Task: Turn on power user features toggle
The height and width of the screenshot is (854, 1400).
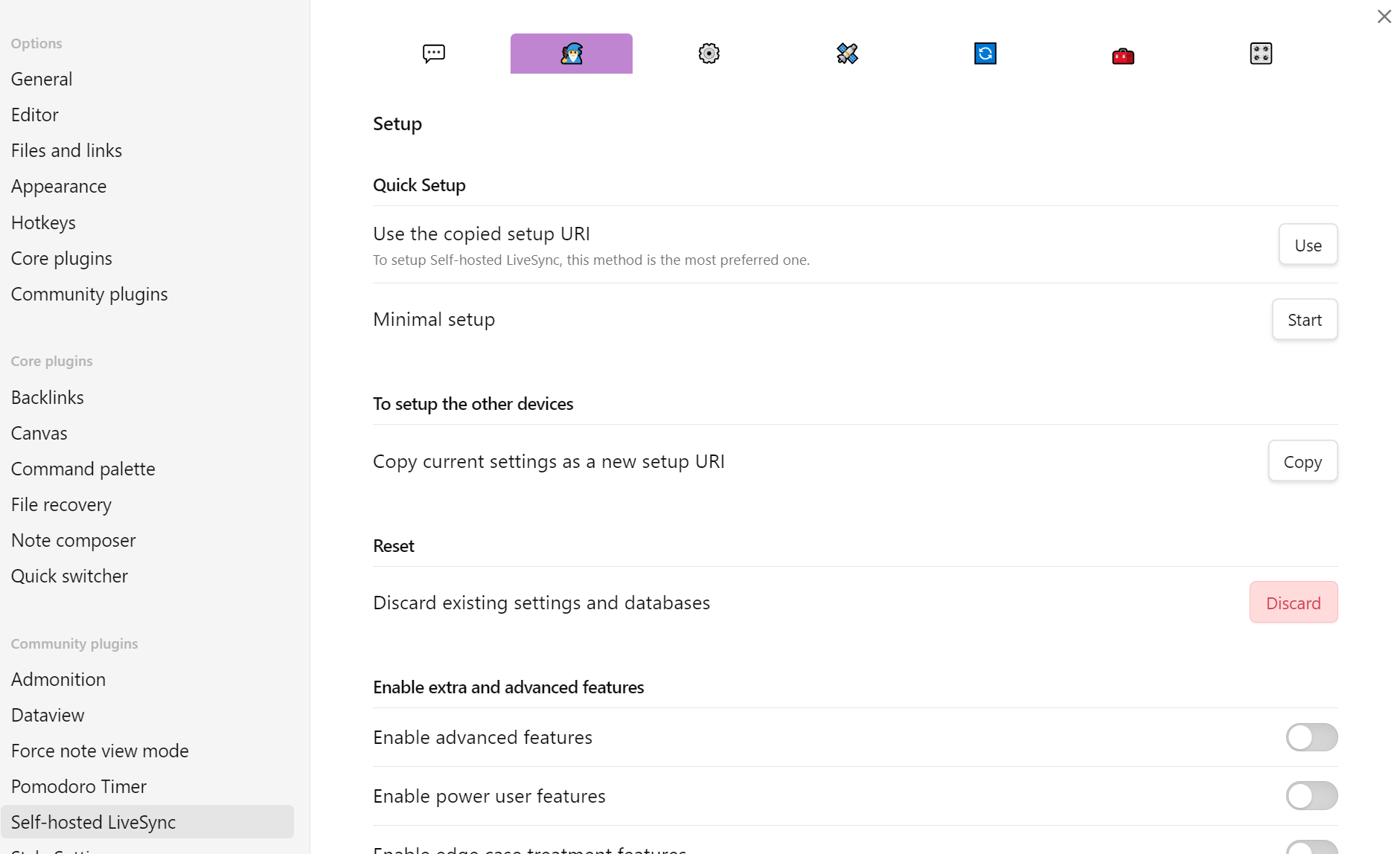Action: click(1311, 796)
